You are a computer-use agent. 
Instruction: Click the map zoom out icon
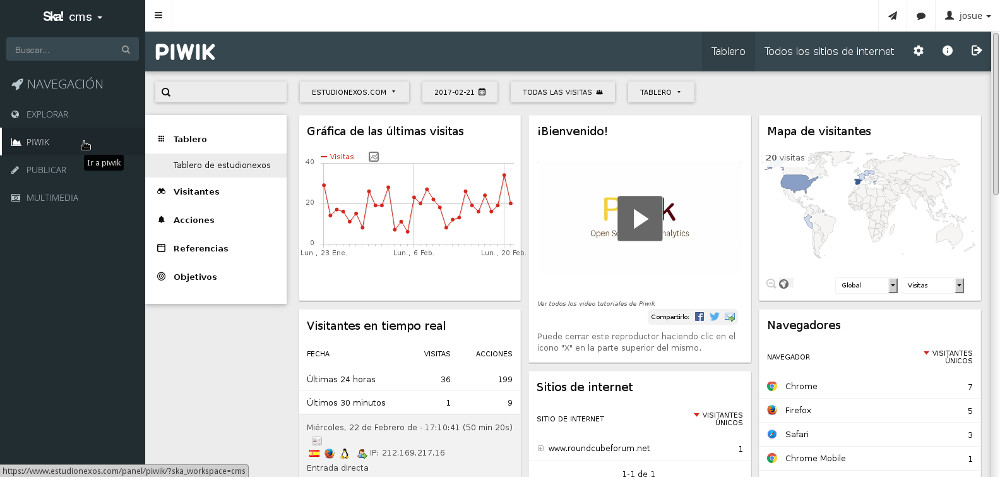[771, 284]
